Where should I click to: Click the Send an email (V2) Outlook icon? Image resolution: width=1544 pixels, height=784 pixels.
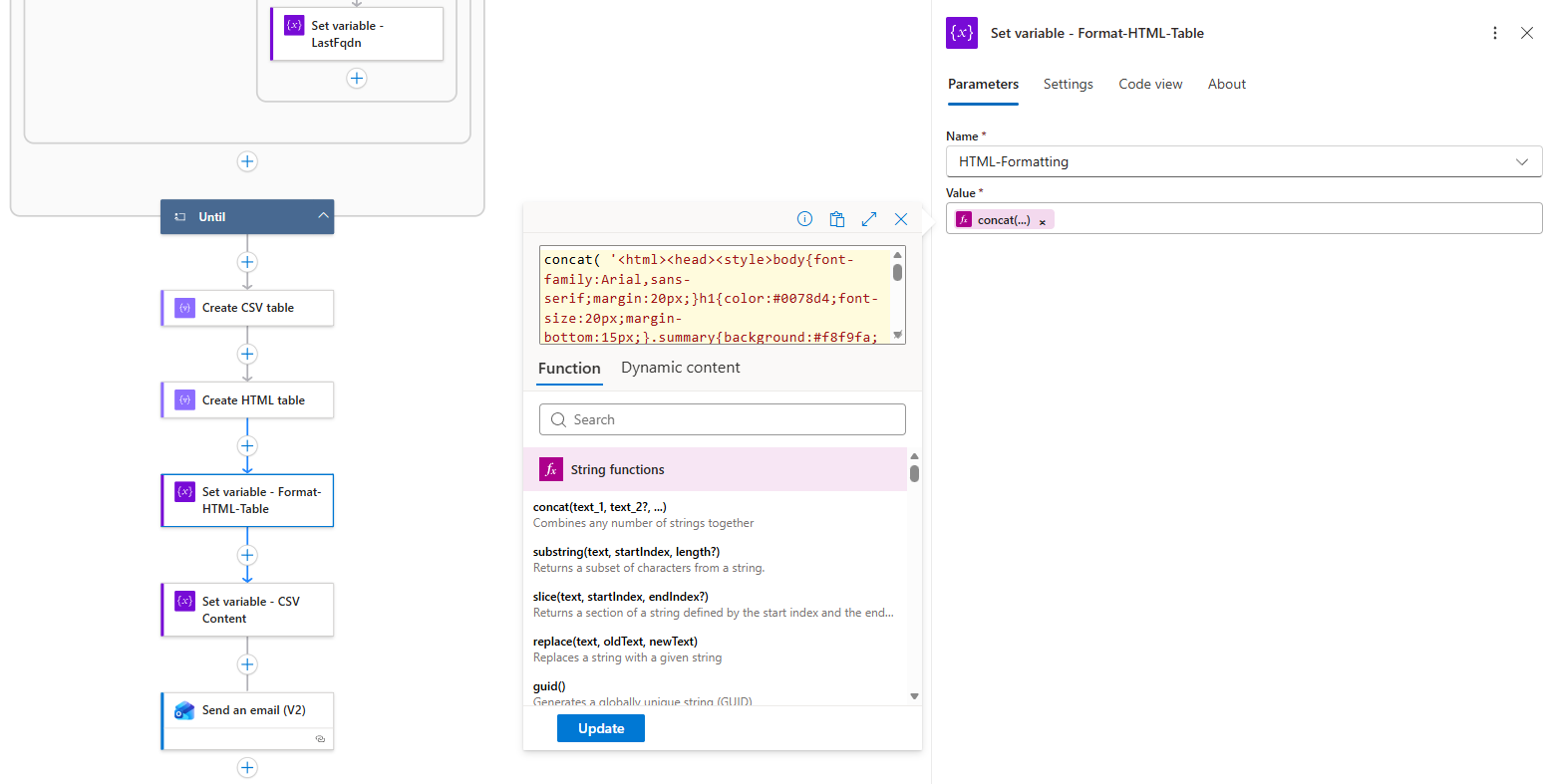[x=184, y=710]
